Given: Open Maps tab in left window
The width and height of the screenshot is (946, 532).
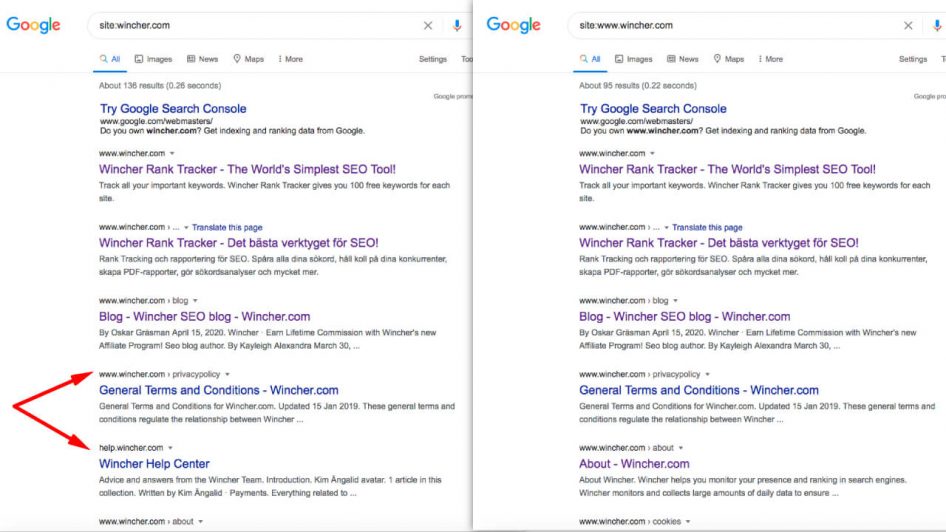Looking at the screenshot, I should coord(249,59).
